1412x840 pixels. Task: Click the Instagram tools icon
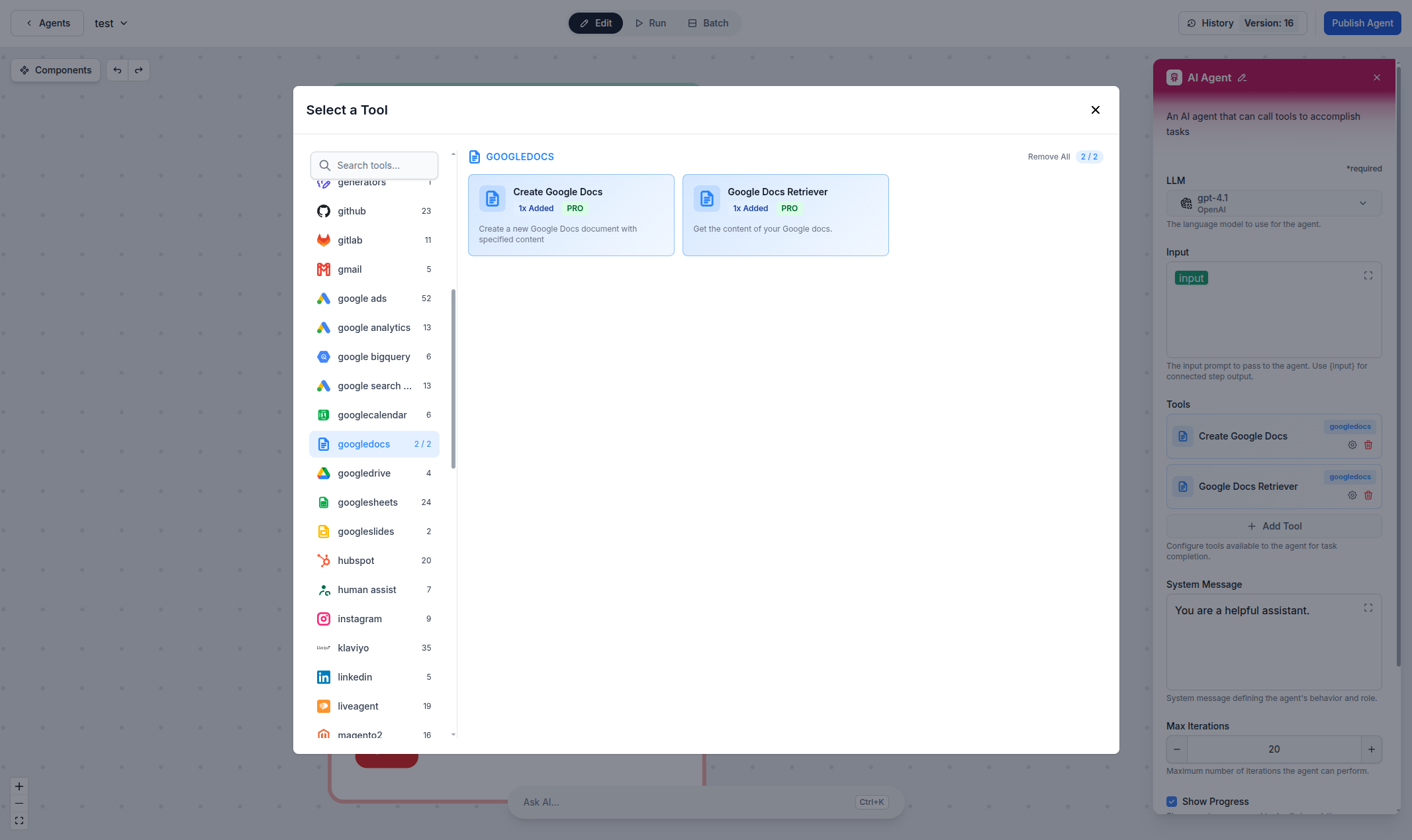tap(324, 619)
